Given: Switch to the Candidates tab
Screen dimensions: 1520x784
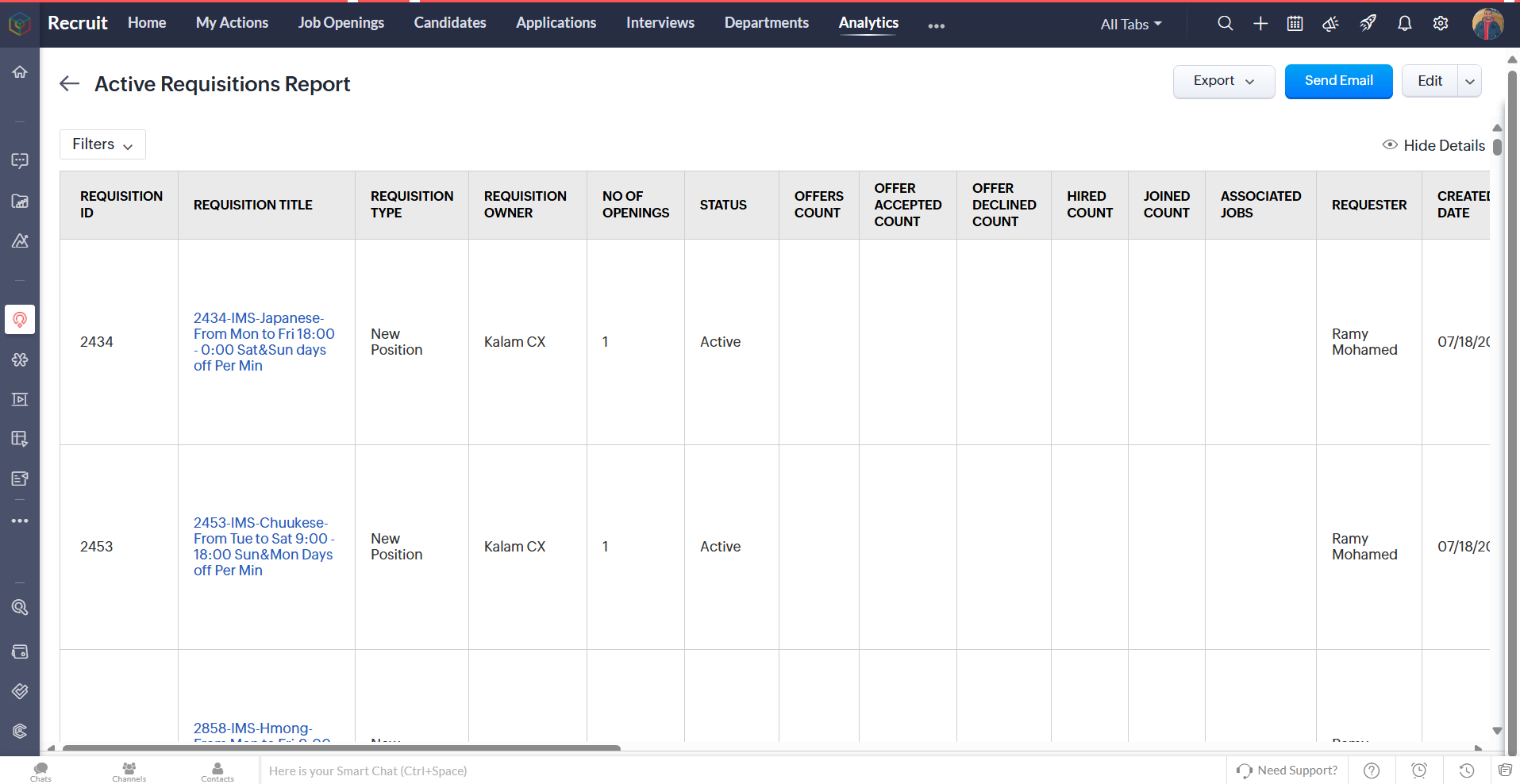Looking at the screenshot, I should 449,23.
